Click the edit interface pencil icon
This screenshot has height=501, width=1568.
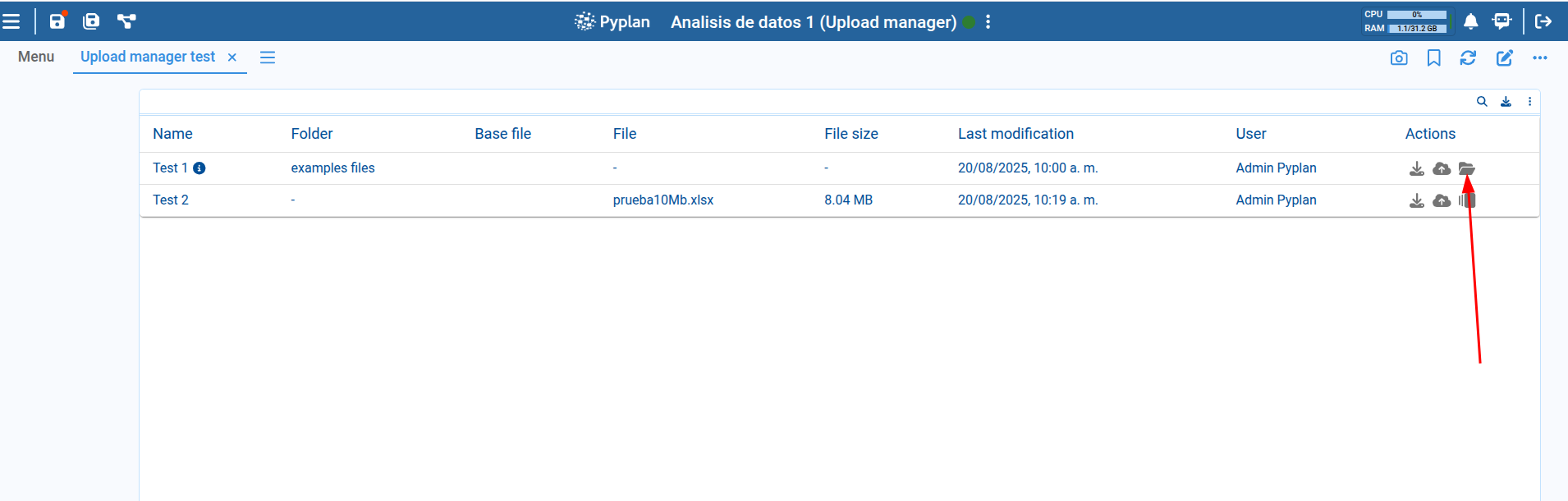[x=1504, y=58]
